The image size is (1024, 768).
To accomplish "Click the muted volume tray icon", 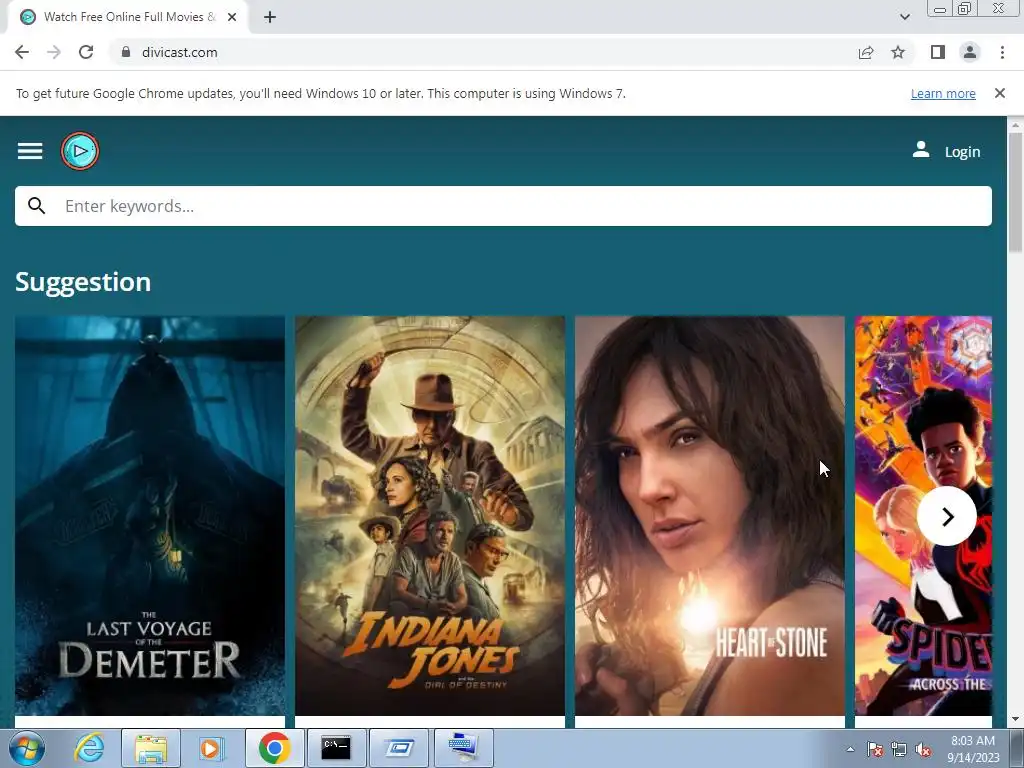I will tap(923, 749).
